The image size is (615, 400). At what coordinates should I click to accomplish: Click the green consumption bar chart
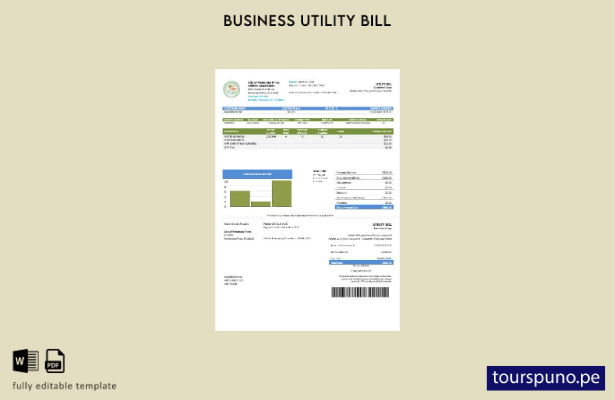coord(258,194)
